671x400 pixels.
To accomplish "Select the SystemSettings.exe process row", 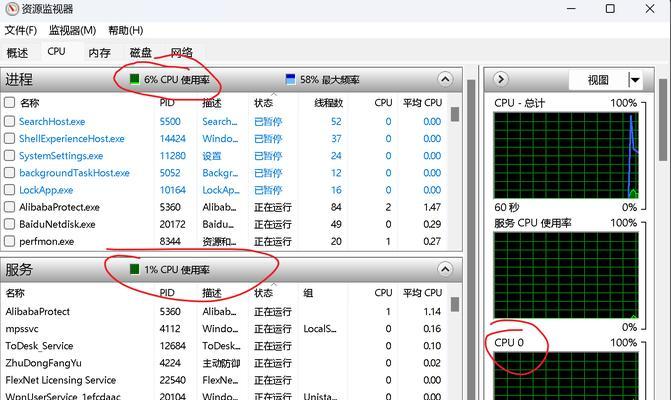I will pyautogui.click(x=226, y=156).
